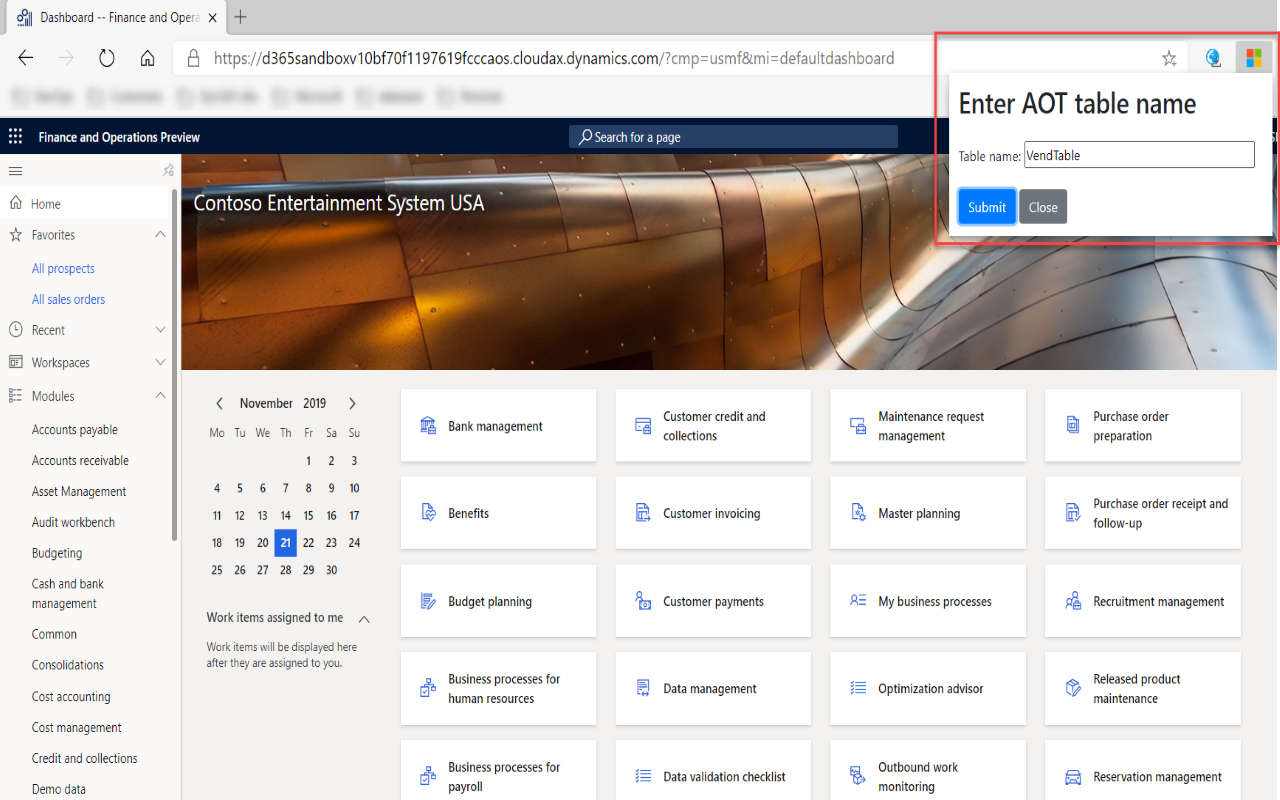1280x800 pixels.
Task: Click the Submit button in the AOT dialog
Action: [x=986, y=207]
